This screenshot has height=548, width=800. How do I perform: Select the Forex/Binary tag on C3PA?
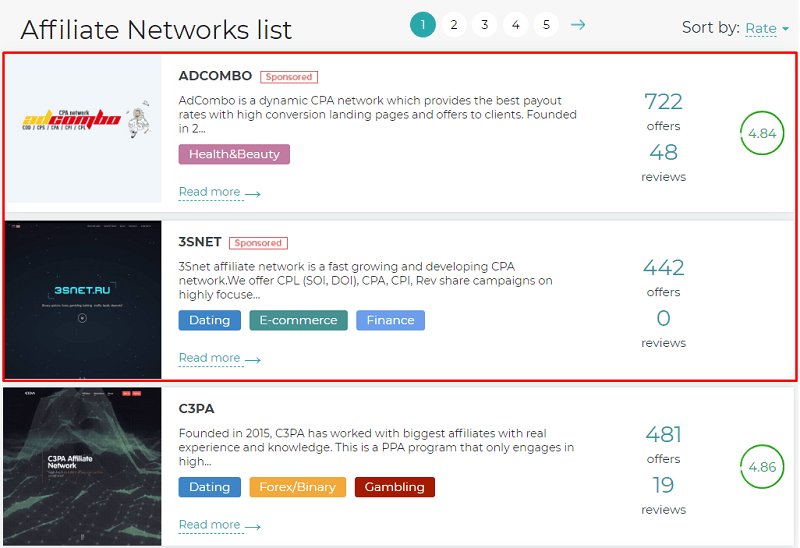pyautogui.click(x=297, y=487)
